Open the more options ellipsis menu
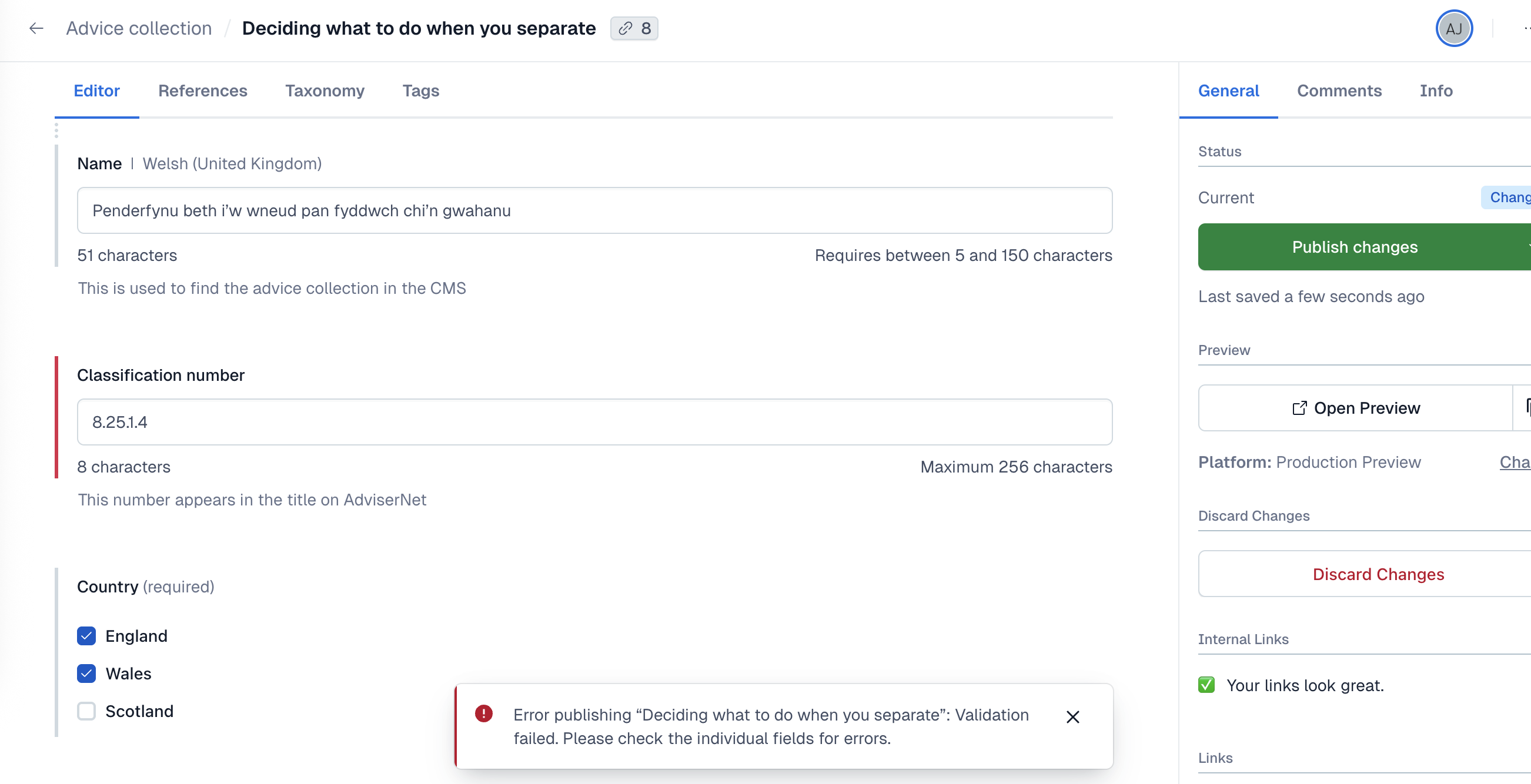 1527,28
